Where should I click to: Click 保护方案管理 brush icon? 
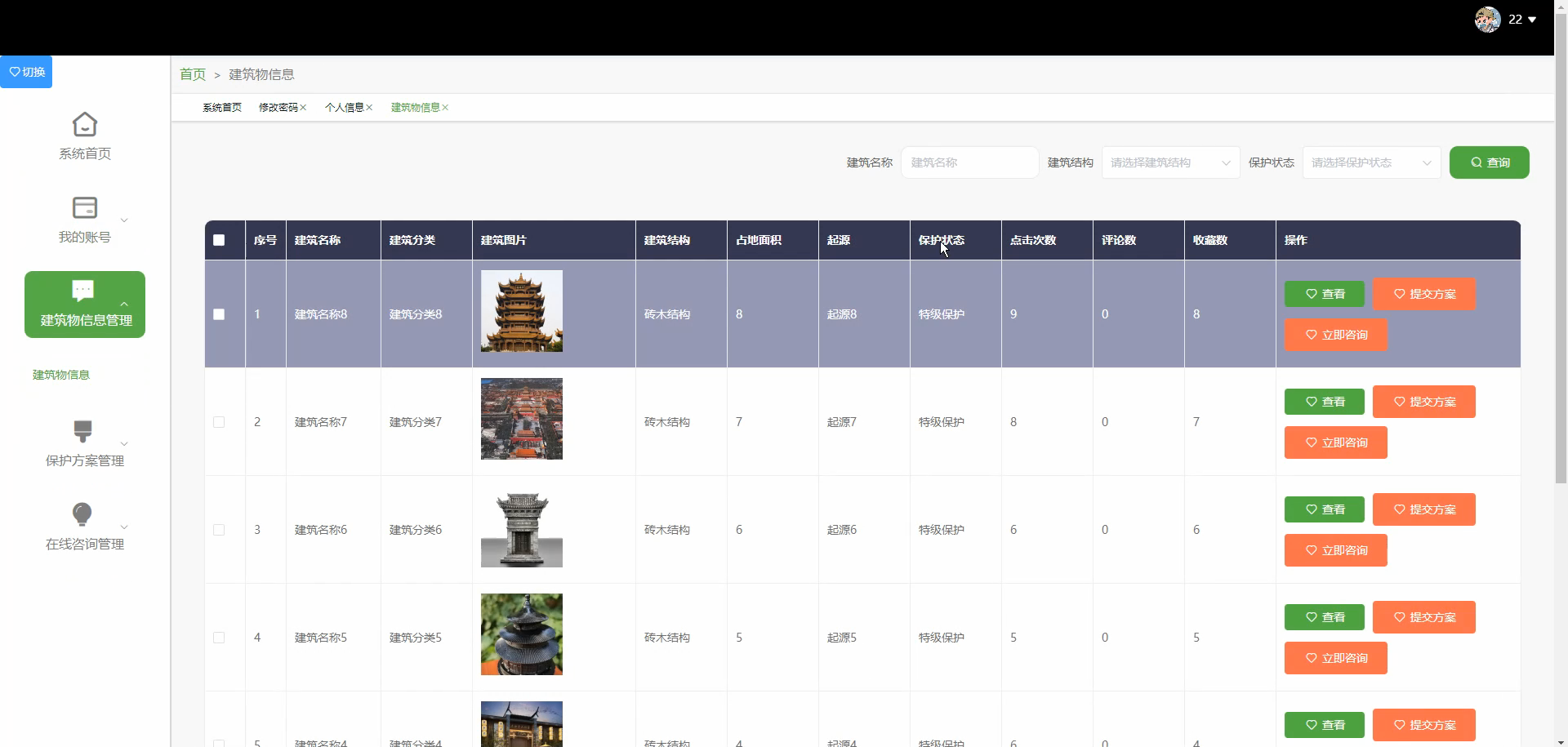[x=83, y=431]
